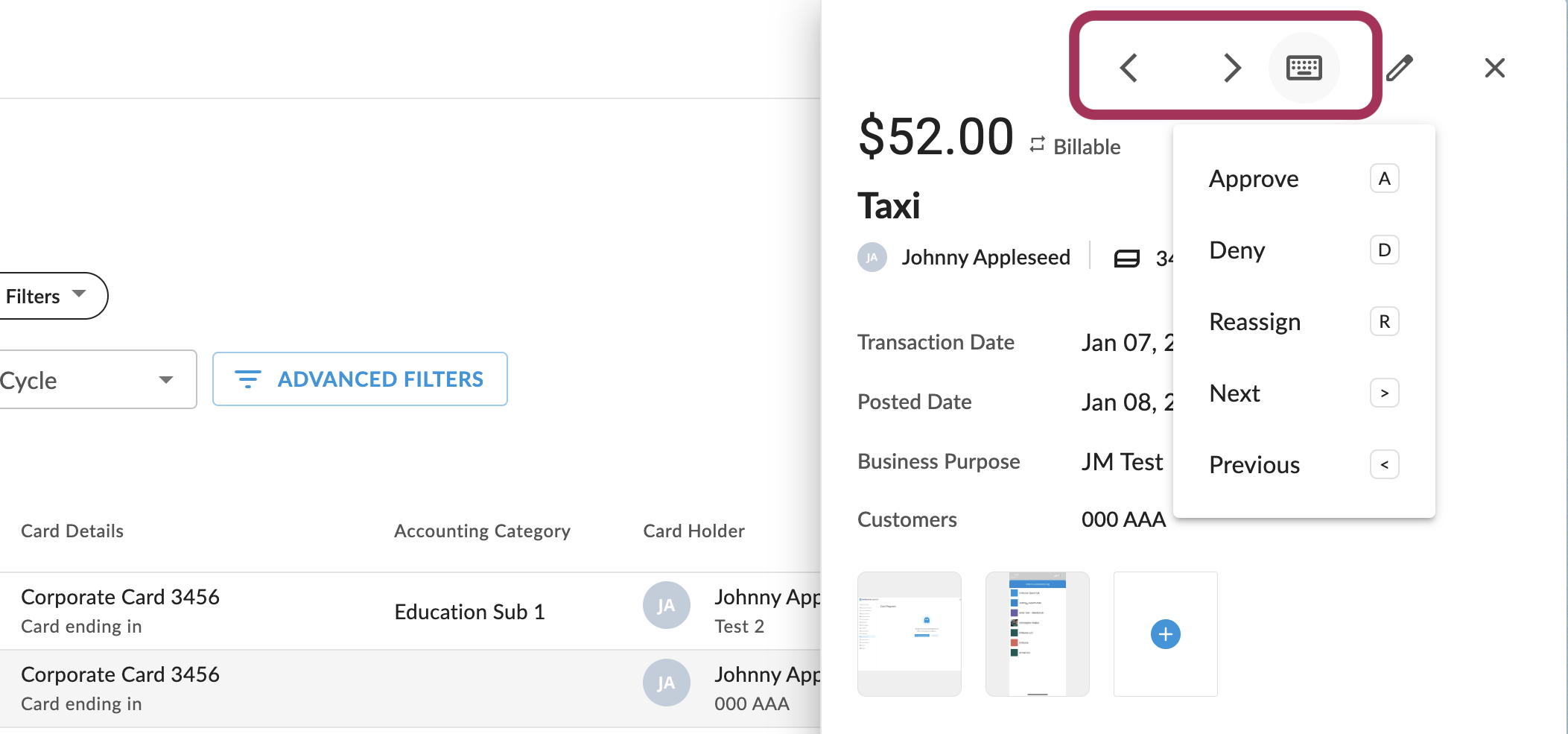Choose Previous in the shortcuts menu
Screen dimensions: 1568x734
click(1304, 465)
